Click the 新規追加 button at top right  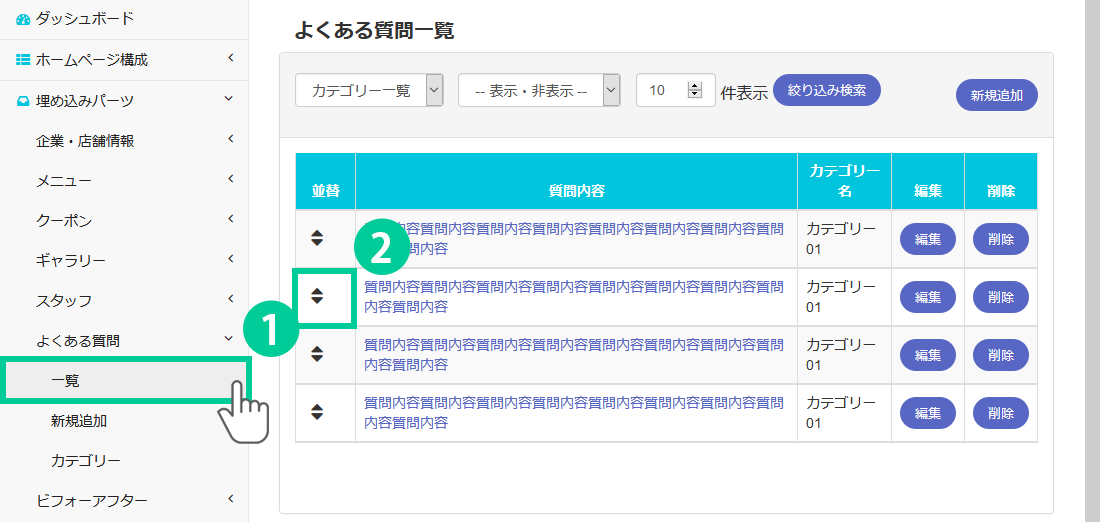(x=997, y=96)
